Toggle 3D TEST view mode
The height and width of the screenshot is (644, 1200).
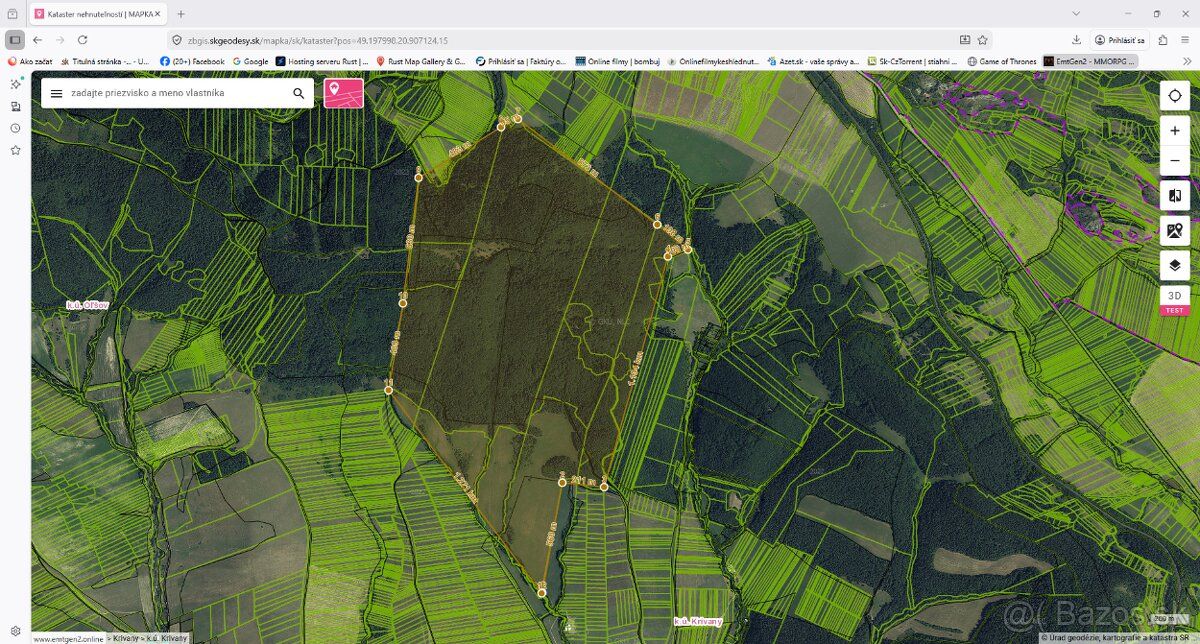[x=1174, y=300]
